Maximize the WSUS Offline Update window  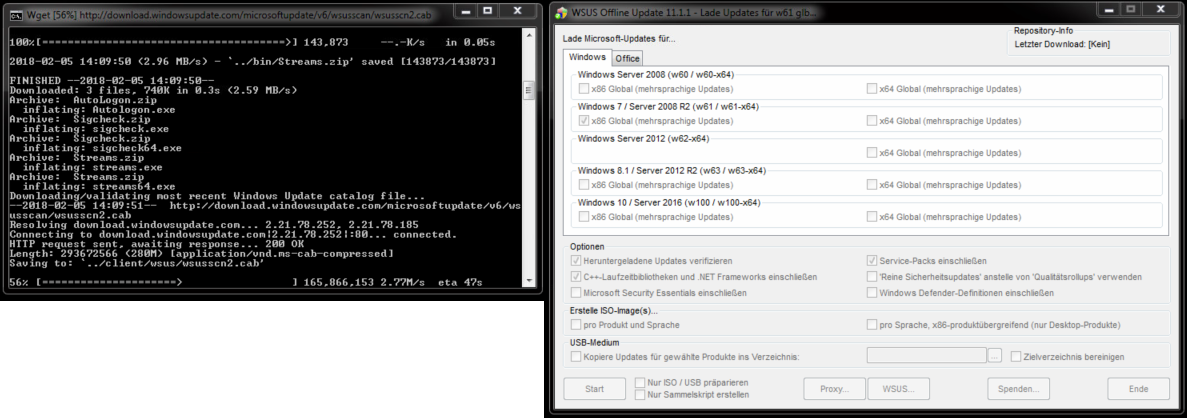1126,11
